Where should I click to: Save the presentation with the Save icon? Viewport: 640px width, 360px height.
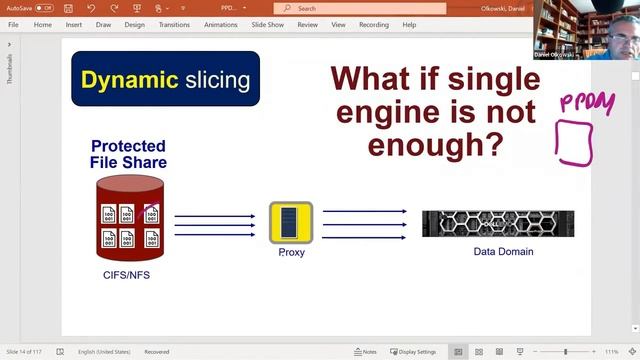[68, 8]
